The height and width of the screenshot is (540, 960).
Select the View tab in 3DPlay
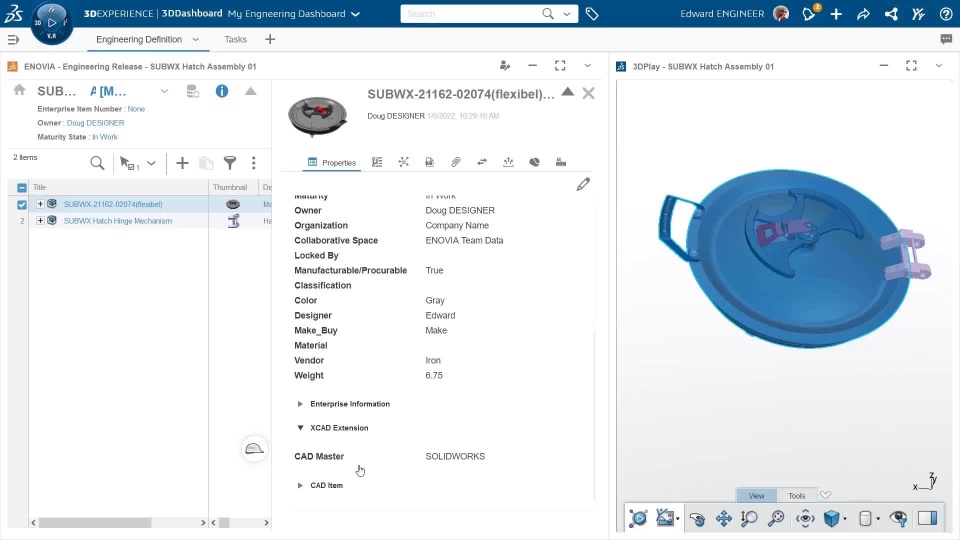756,495
